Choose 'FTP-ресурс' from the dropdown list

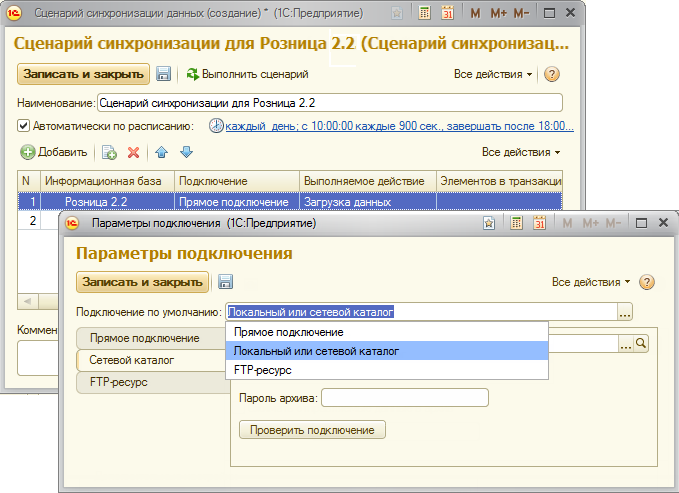[387, 370]
